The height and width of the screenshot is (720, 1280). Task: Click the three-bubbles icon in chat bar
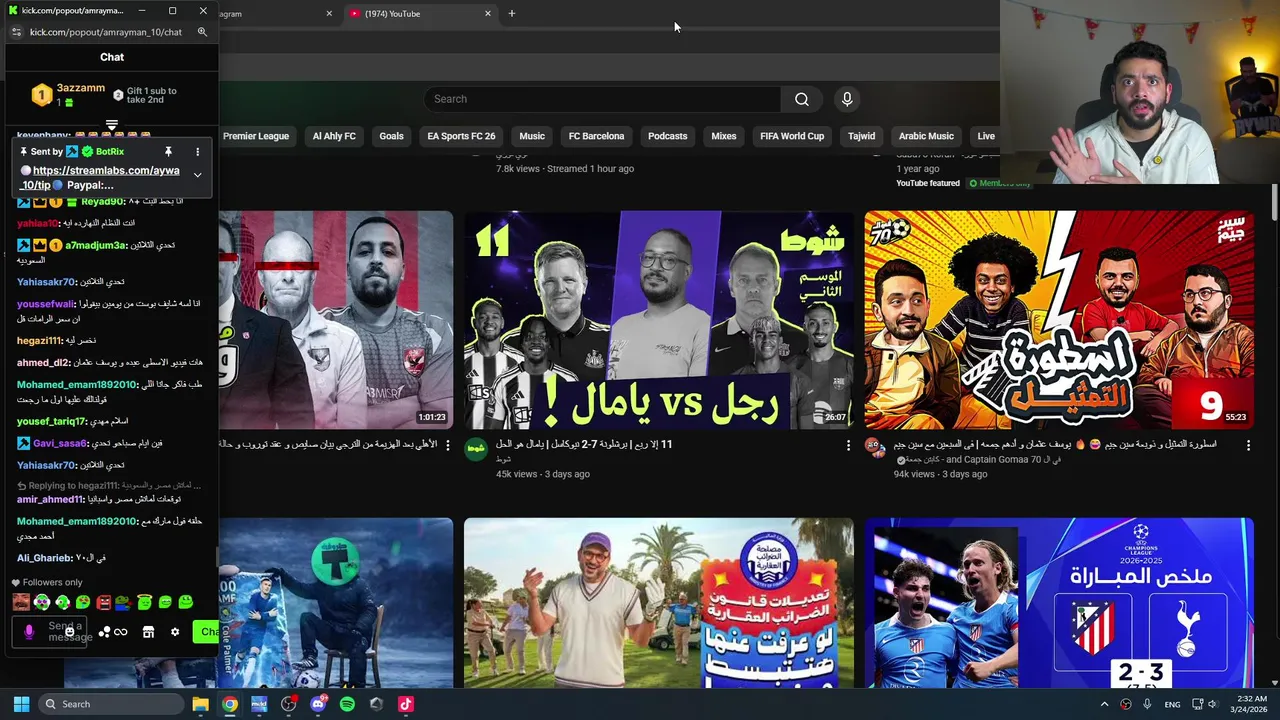coord(104,632)
